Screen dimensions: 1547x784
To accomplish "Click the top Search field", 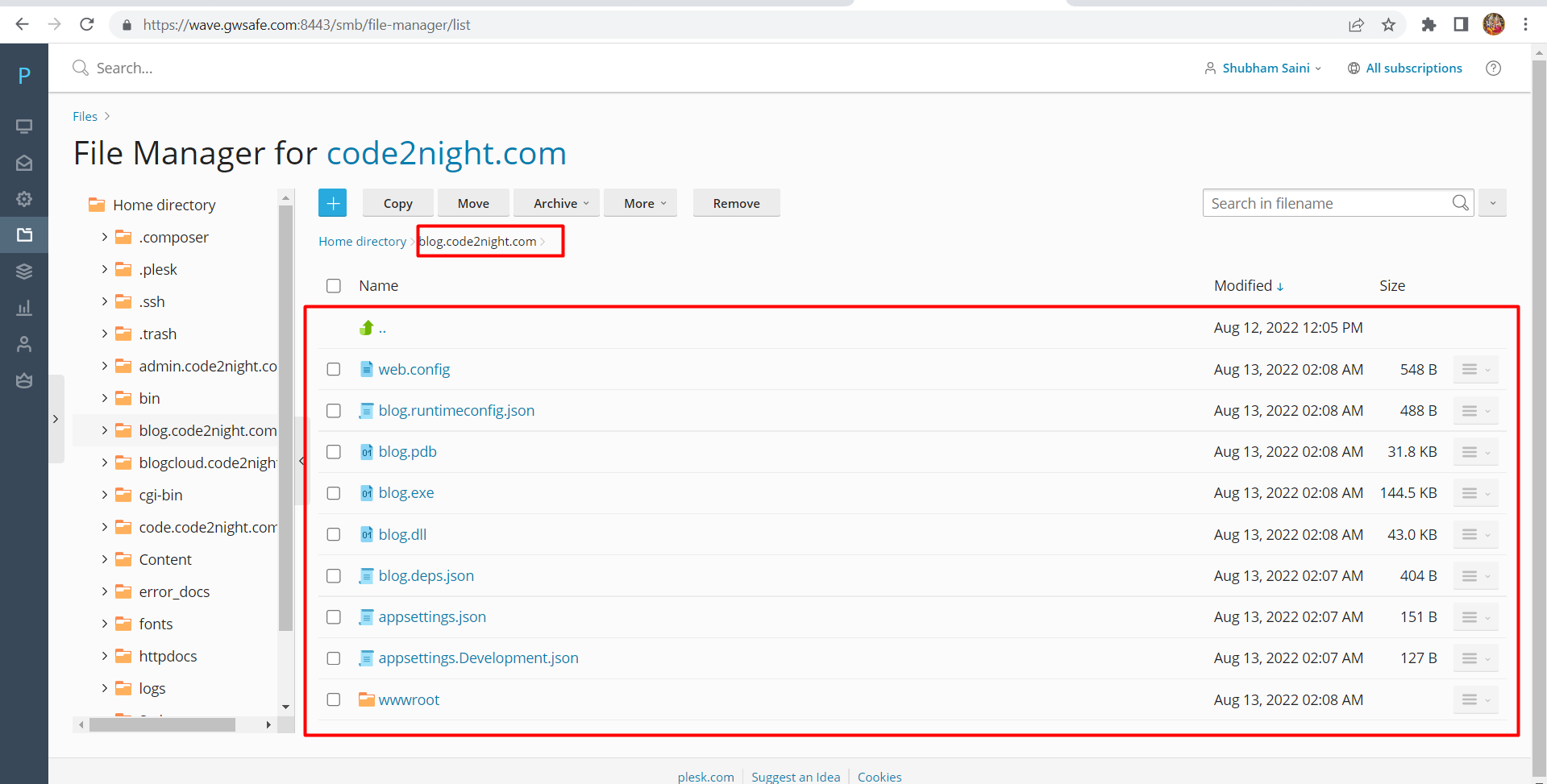I will pyautogui.click(x=124, y=68).
